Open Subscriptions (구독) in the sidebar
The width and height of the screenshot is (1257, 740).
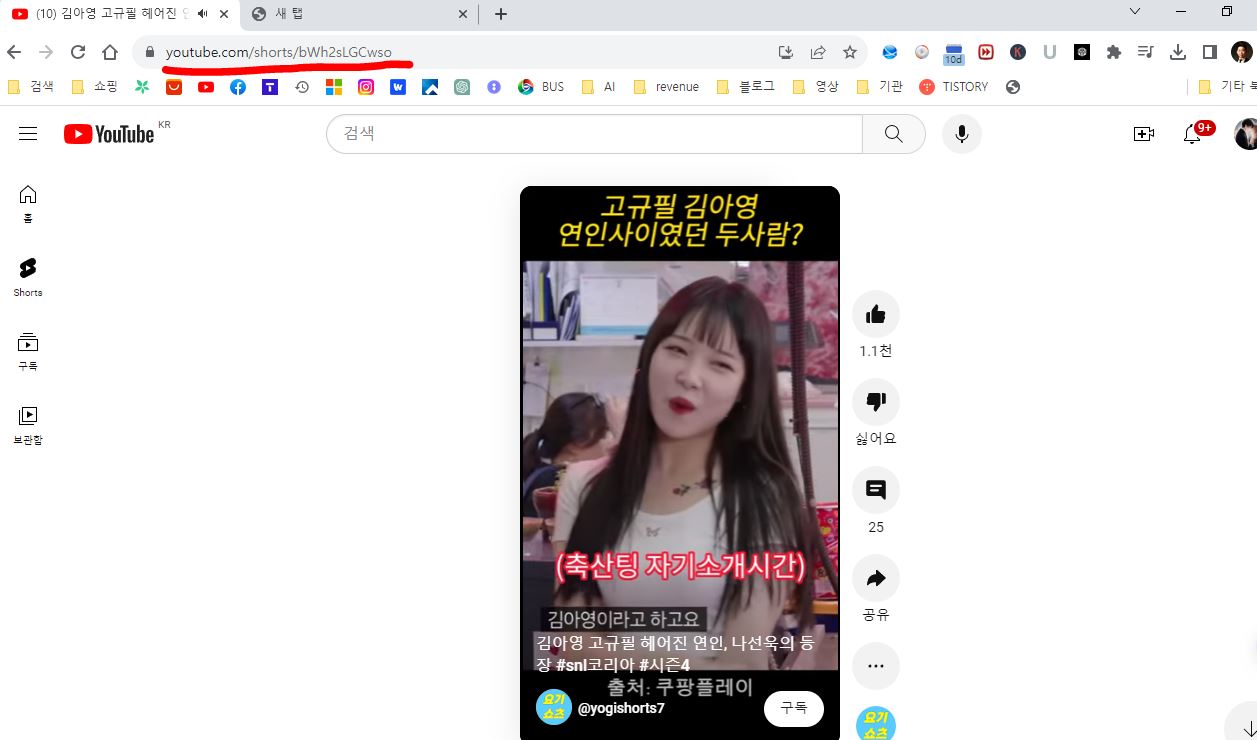pyautogui.click(x=28, y=351)
